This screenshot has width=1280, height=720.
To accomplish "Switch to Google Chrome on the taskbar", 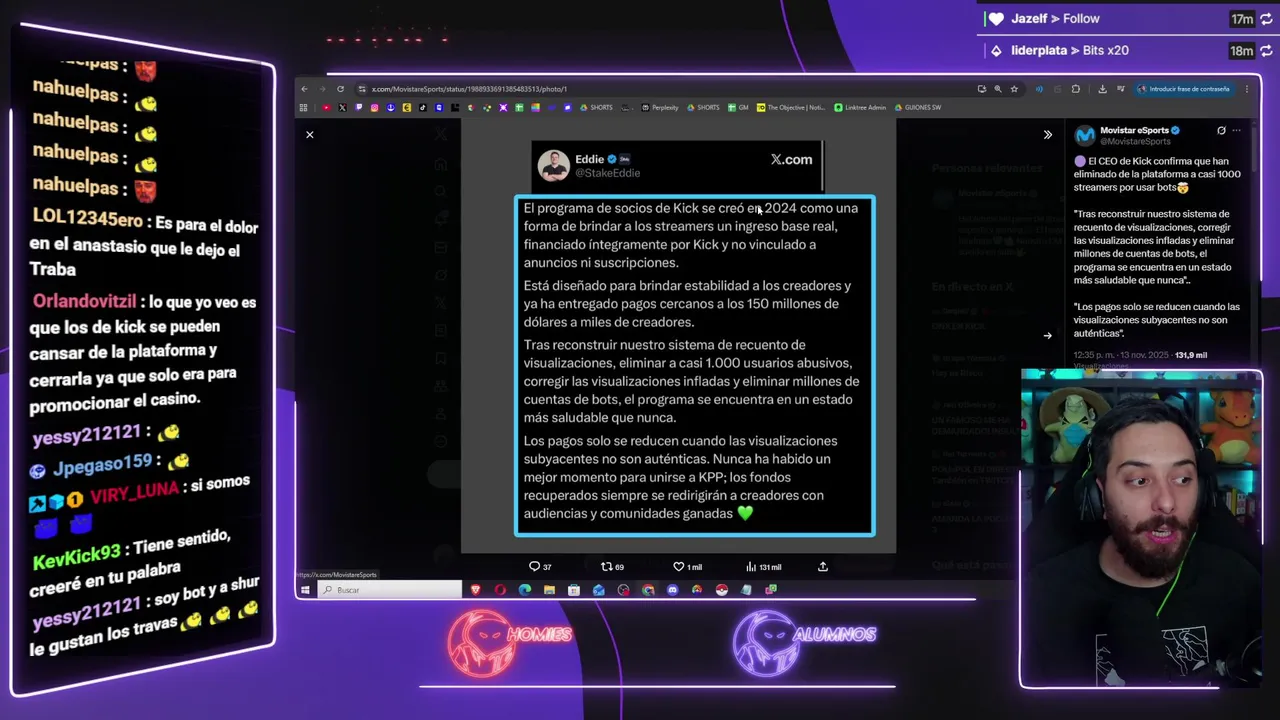I will tap(648, 590).
